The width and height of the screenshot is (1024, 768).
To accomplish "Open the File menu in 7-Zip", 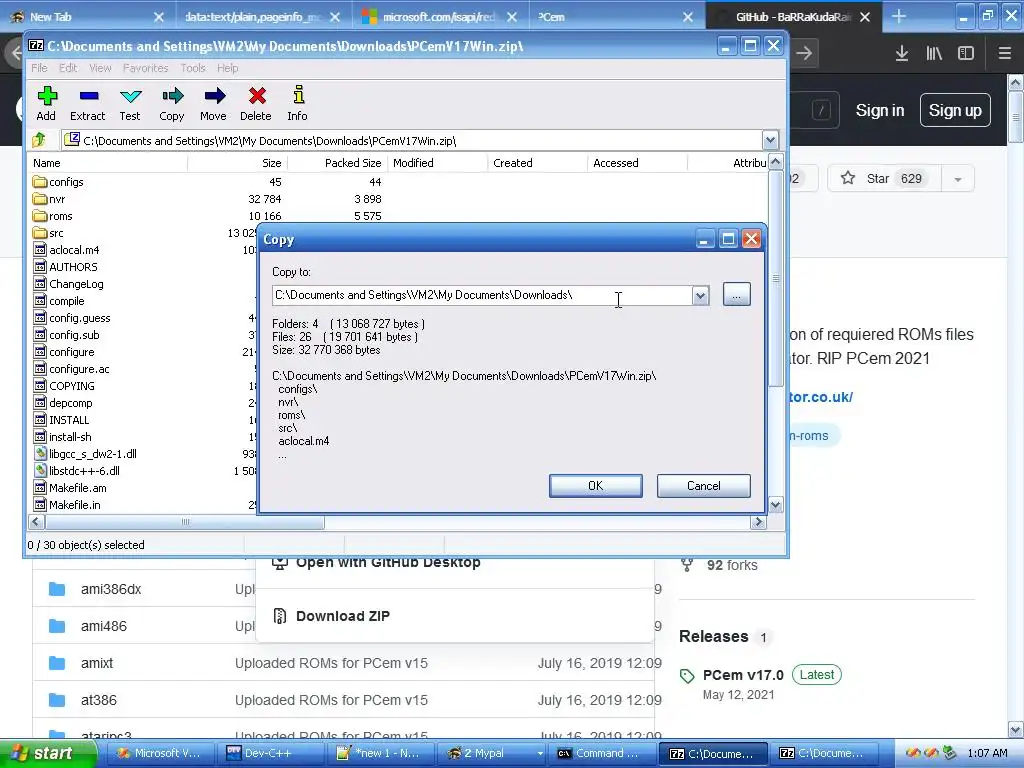I will coord(39,68).
